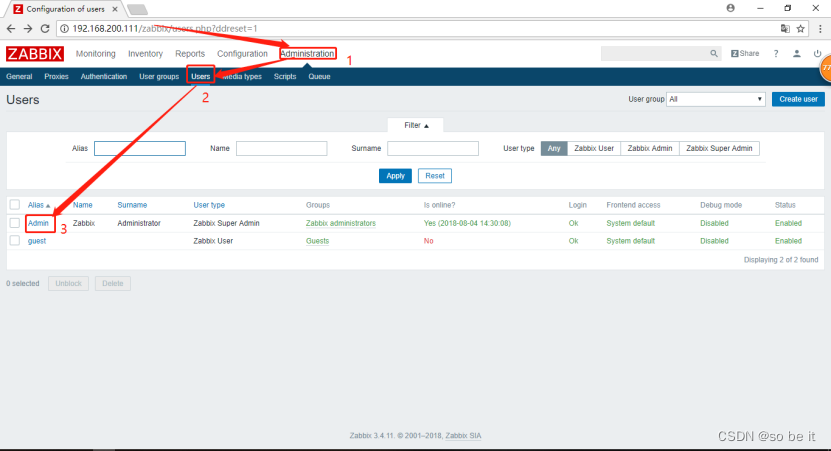Select the Zabbix Admin type filter
Image resolution: width=831 pixels, height=451 pixels.
click(x=650, y=148)
